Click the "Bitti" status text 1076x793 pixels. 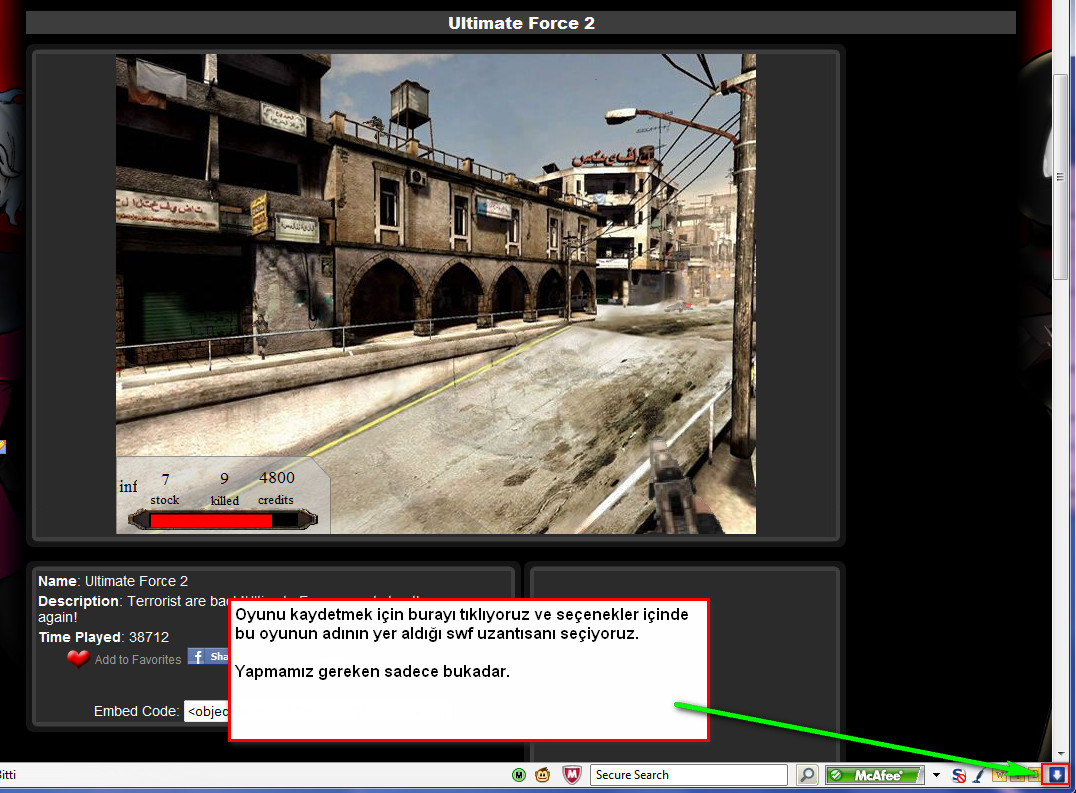click(x=8, y=774)
